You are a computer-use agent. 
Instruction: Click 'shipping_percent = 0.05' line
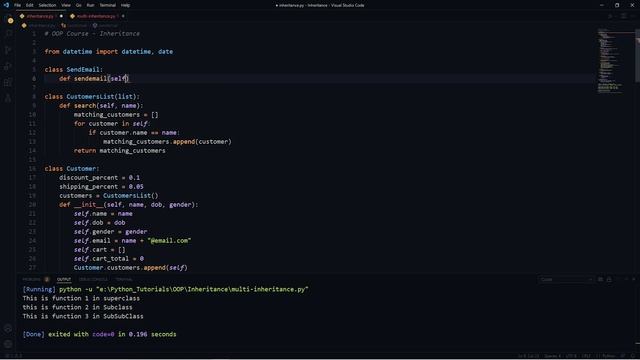click(x=101, y=187)
